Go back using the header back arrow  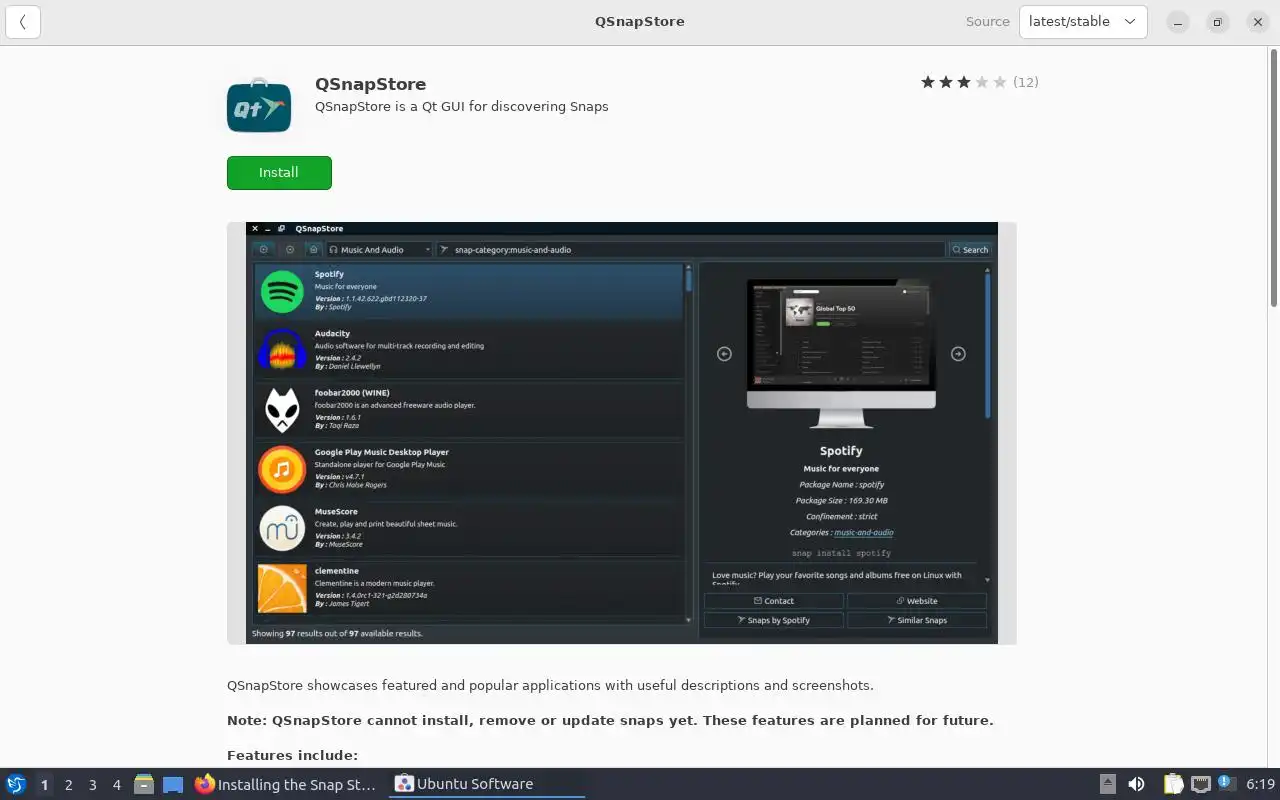(x=23, y=22)
